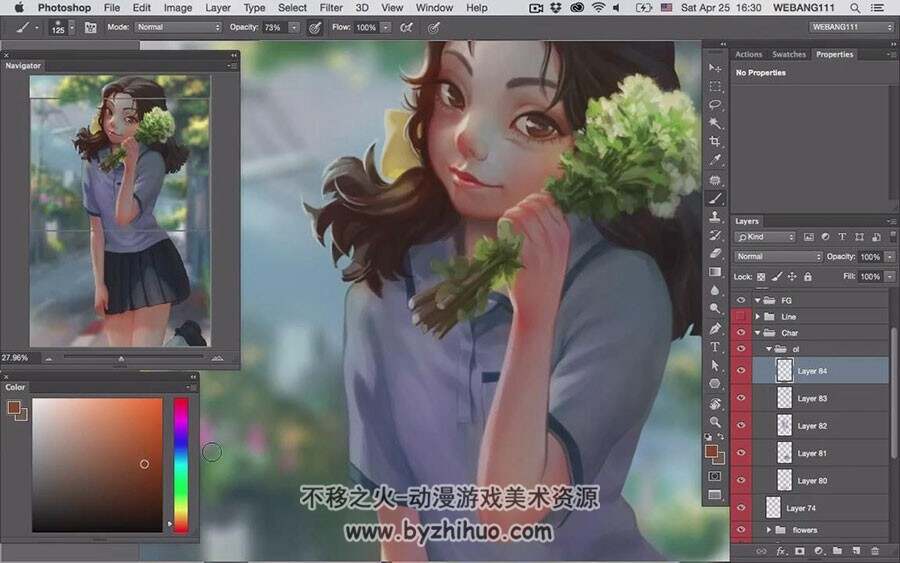Image resolution: width=900 pixels, height=563 pixels.
Task: Select the Gradient tool
Action: pos(715,272)
